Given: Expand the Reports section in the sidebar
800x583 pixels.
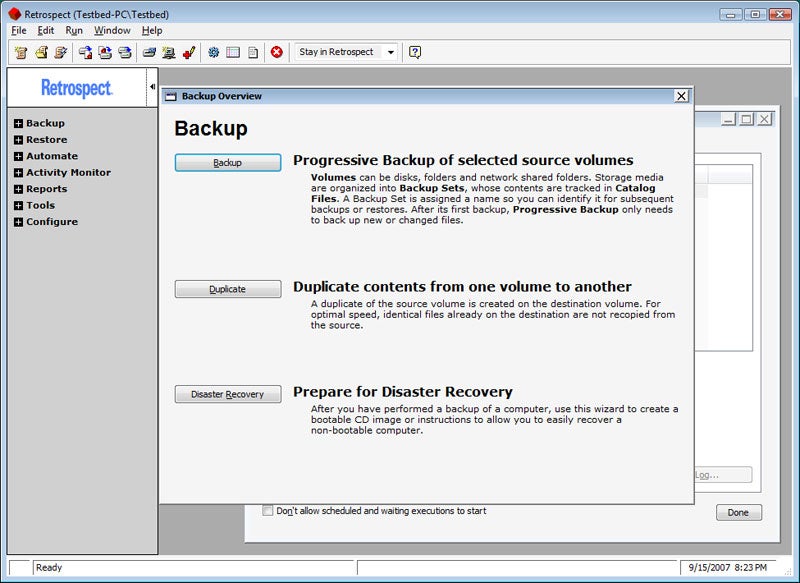Looking at the screenshot, I should (x=18, y=189).
